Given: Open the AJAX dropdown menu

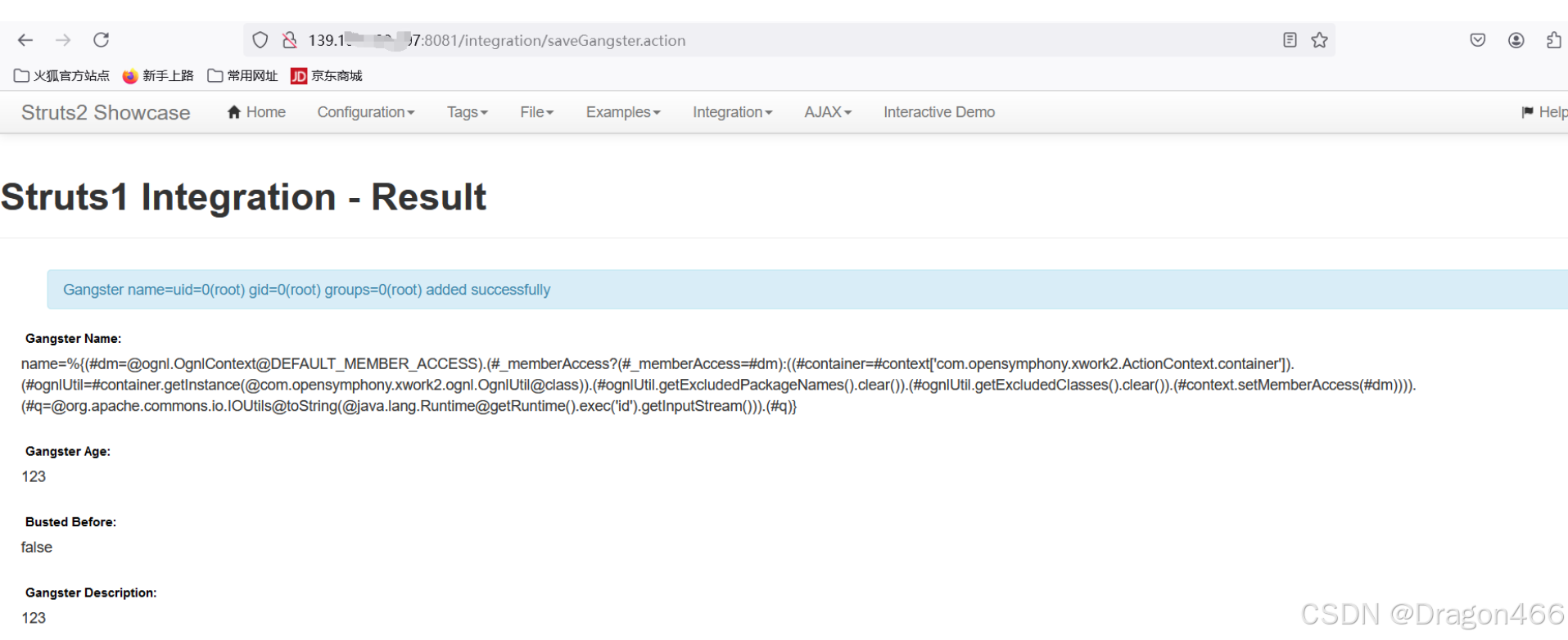Looking at the screenshot, I should (828, 112).
